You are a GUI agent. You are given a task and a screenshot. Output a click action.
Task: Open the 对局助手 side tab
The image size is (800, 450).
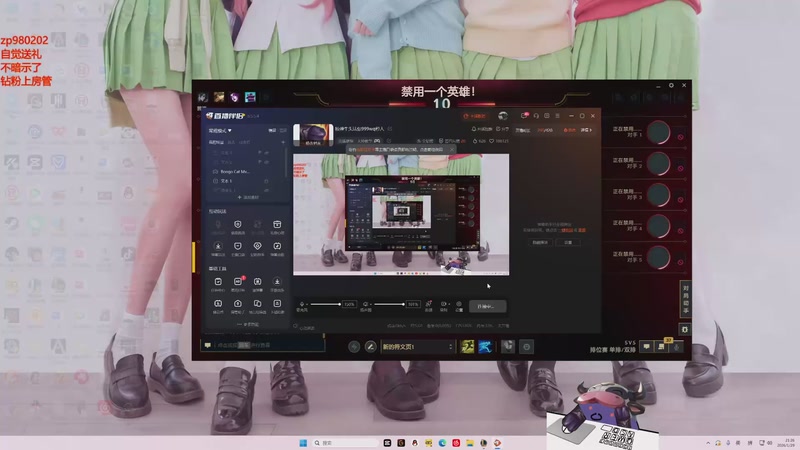point(686,299)
